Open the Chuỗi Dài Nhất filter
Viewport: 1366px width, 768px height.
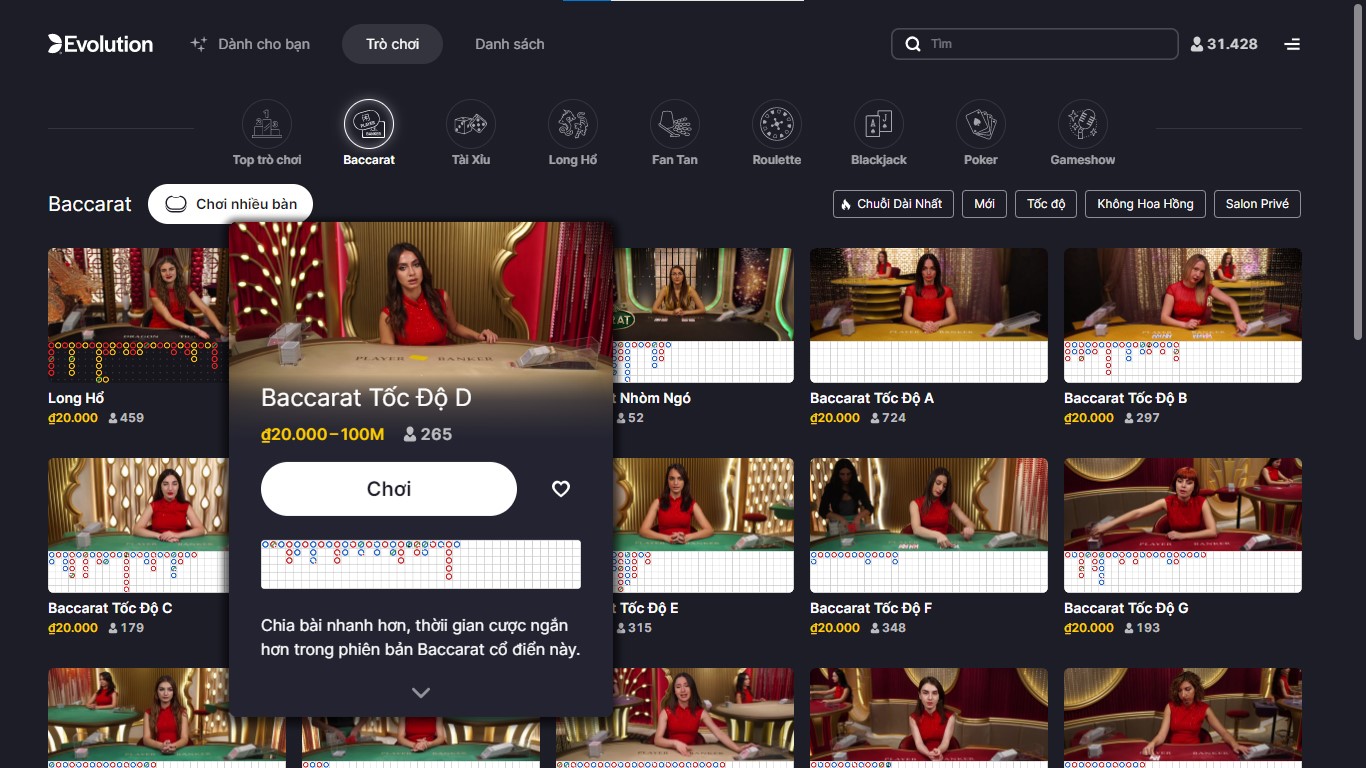tap(893, 203)
